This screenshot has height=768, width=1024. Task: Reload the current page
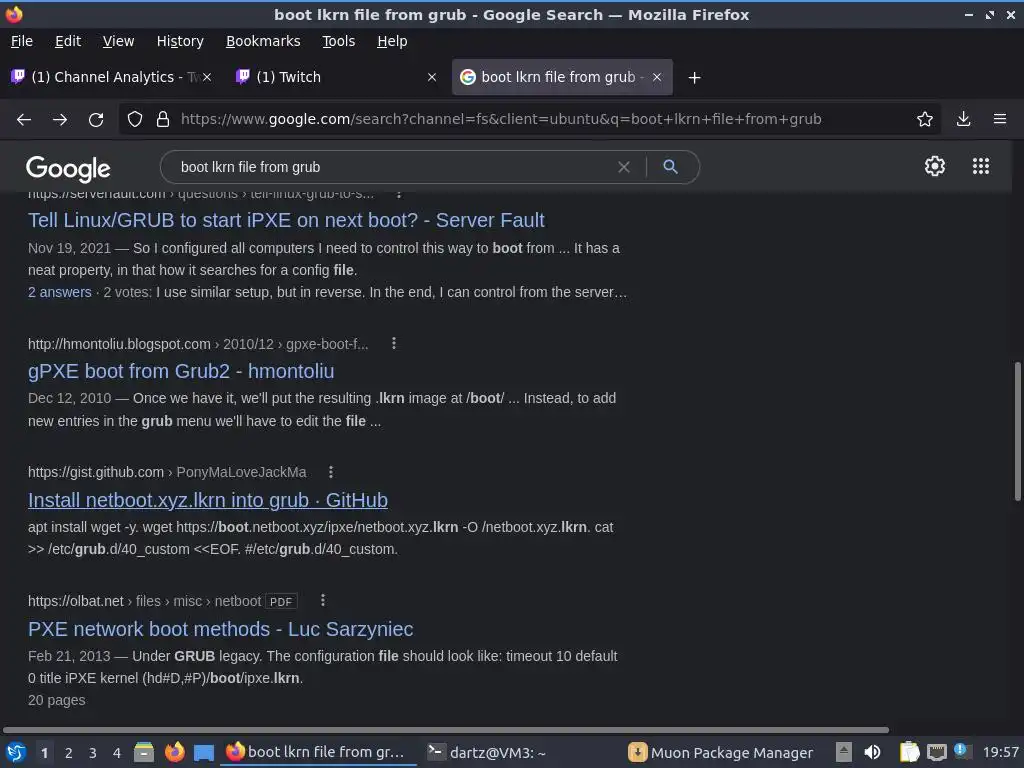tap(96, 120)
